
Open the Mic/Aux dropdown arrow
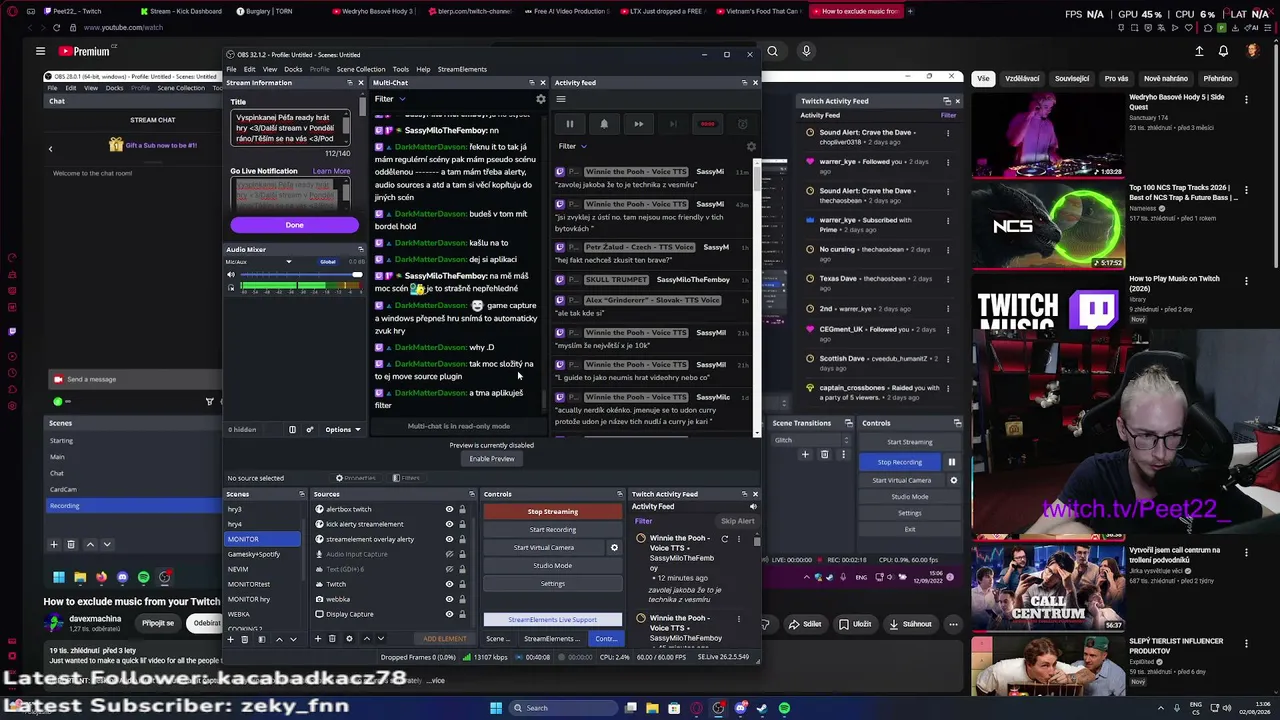[x=289, y=262]
